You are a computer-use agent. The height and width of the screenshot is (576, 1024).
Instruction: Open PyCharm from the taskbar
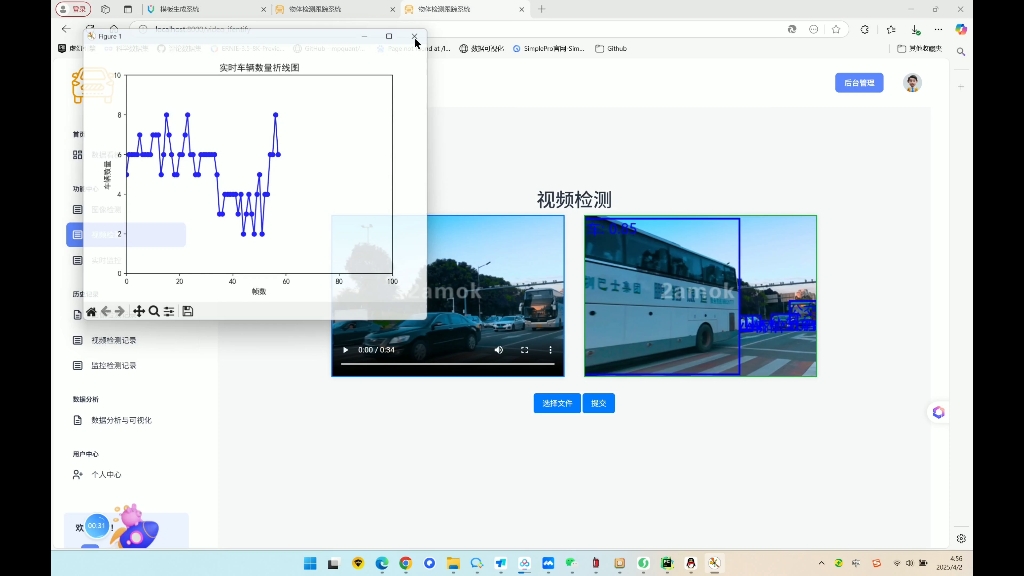(x=667, y=563)
